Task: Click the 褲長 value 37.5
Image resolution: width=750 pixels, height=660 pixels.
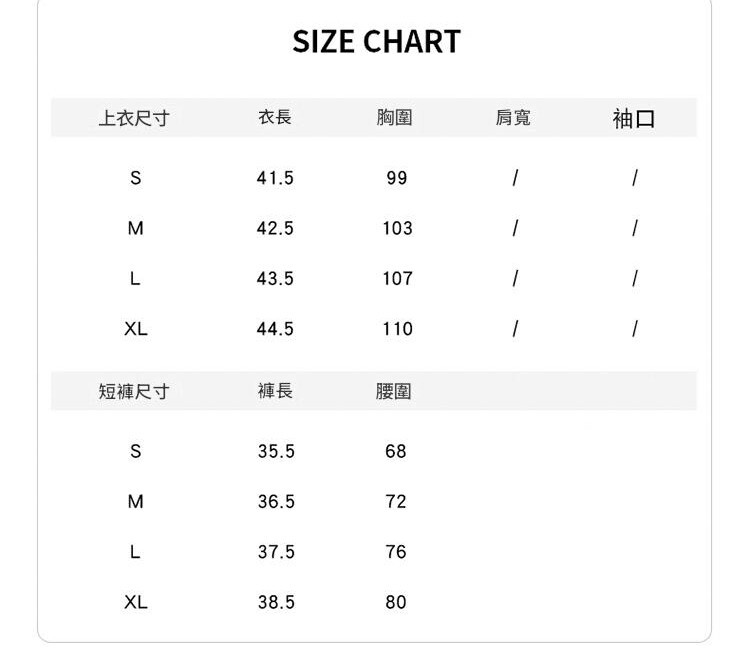Action: pos(276,551)
